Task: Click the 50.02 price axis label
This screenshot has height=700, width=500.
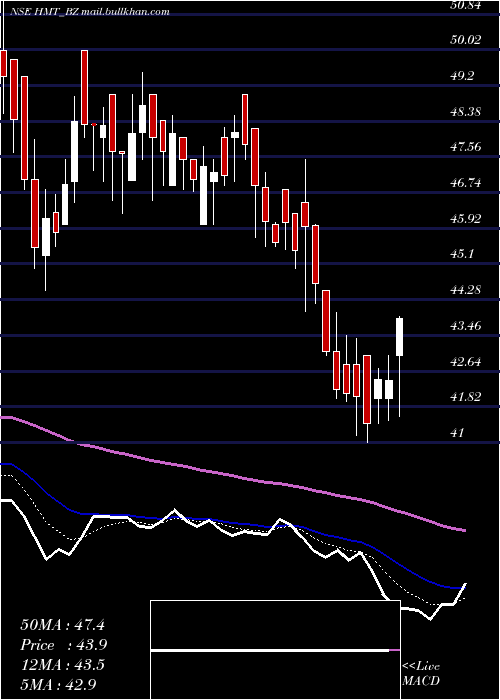Action: pyautogui.click(x=466, y=40)
